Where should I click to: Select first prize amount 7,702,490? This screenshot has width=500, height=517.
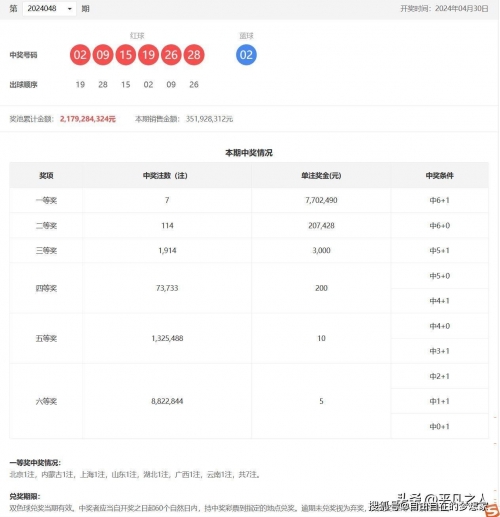point(321,200)
